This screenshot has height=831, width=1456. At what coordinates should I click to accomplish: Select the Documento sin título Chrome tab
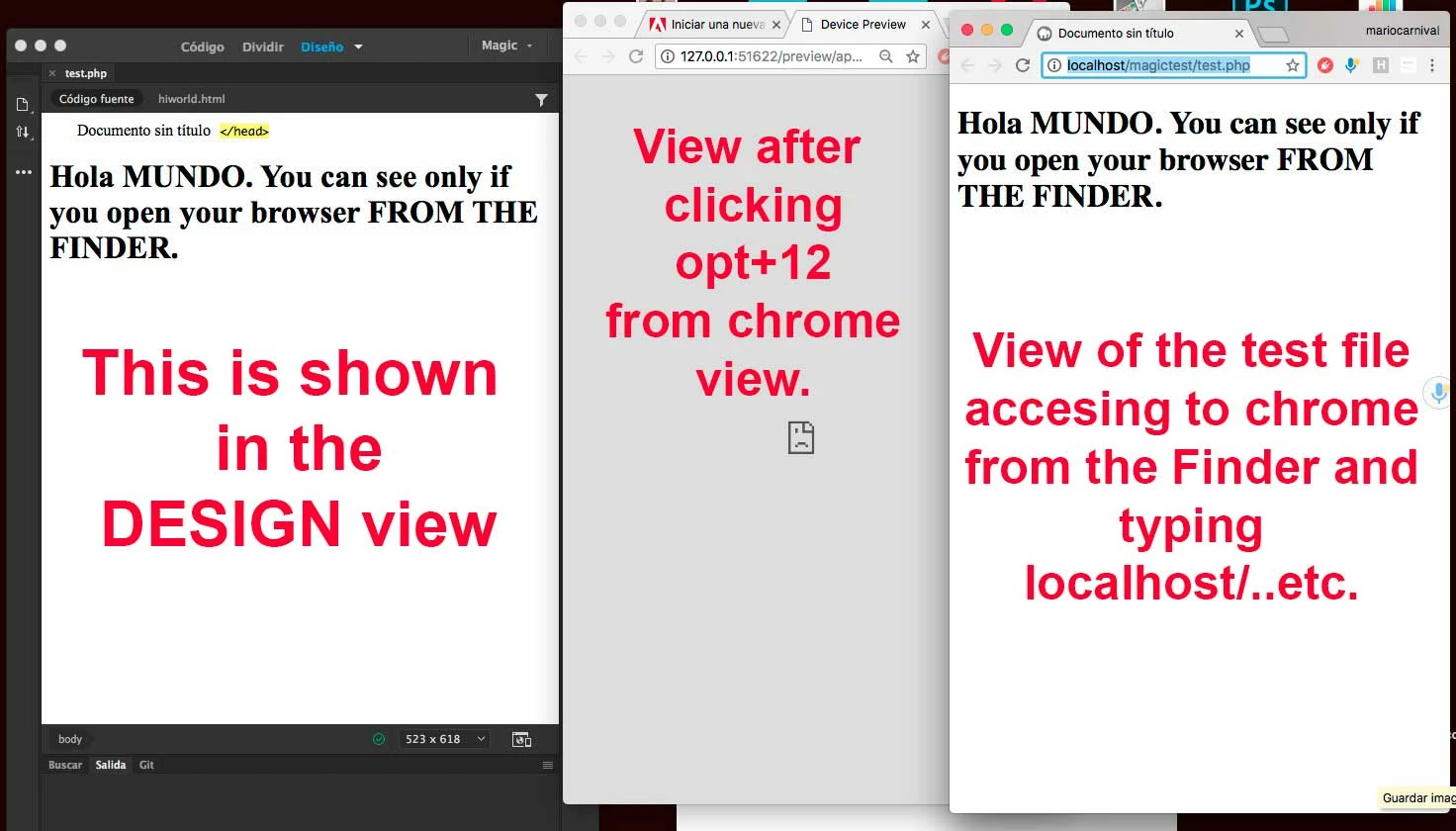point(1137,33)
